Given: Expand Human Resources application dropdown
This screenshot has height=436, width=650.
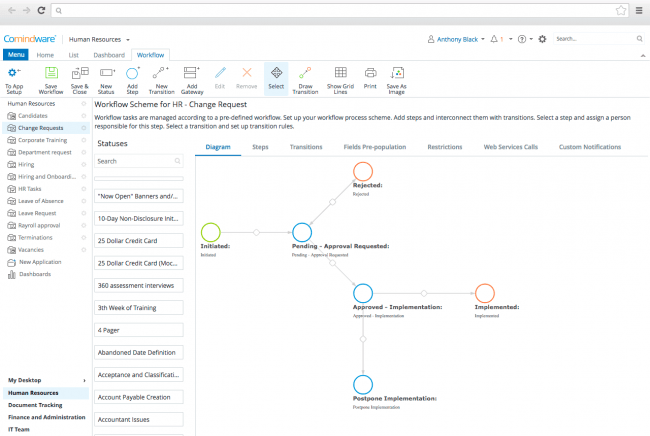Looking at the screenshot, I should pyautogui.click(x=128, y=40).
